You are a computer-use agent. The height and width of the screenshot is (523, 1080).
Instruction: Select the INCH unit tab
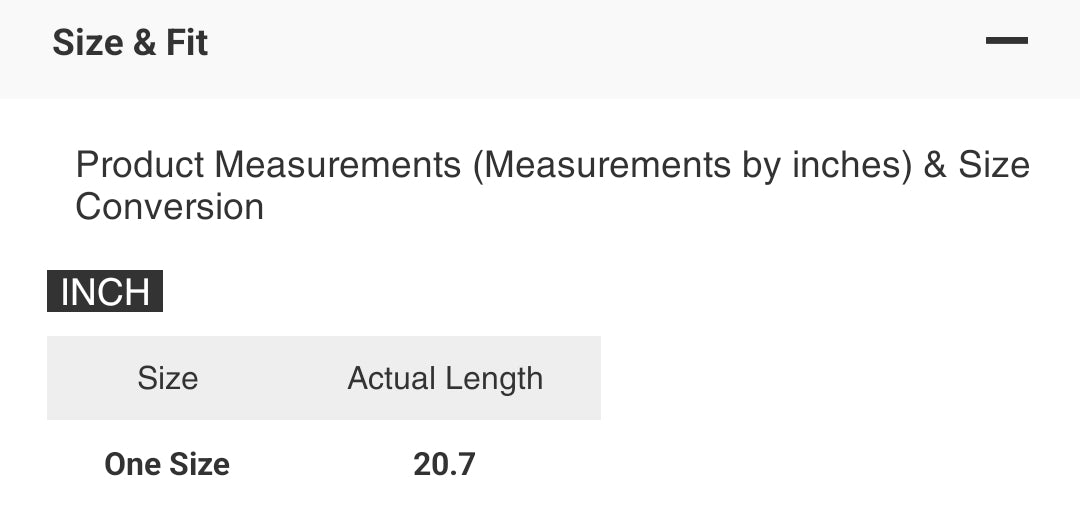pos(105,292)
